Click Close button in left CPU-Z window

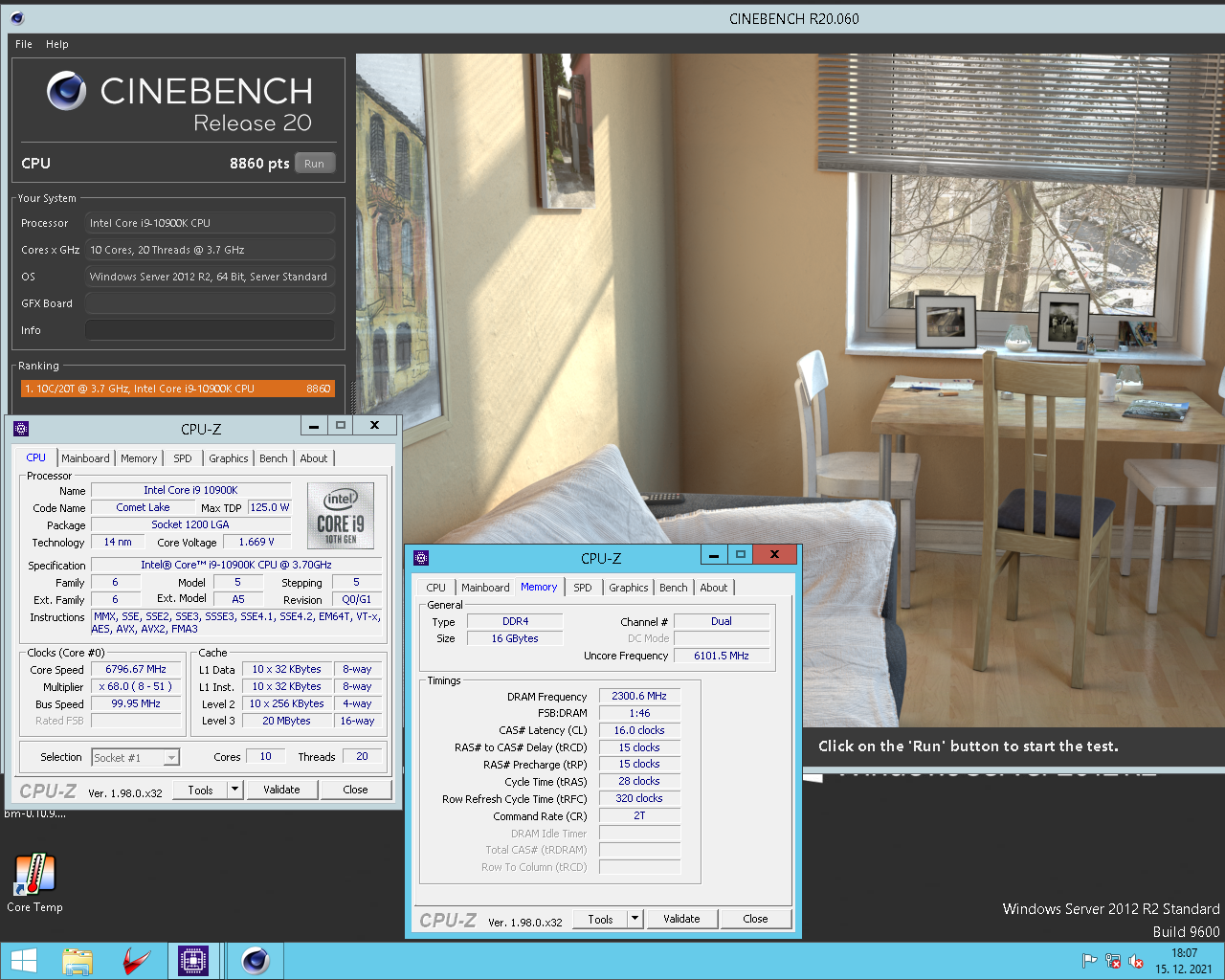click(x=355, y=790)
